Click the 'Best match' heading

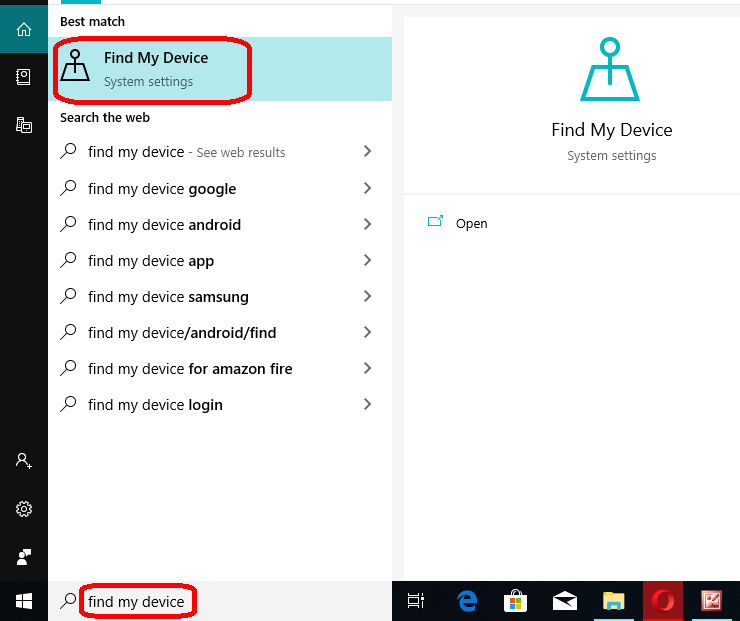pos(92,22)
